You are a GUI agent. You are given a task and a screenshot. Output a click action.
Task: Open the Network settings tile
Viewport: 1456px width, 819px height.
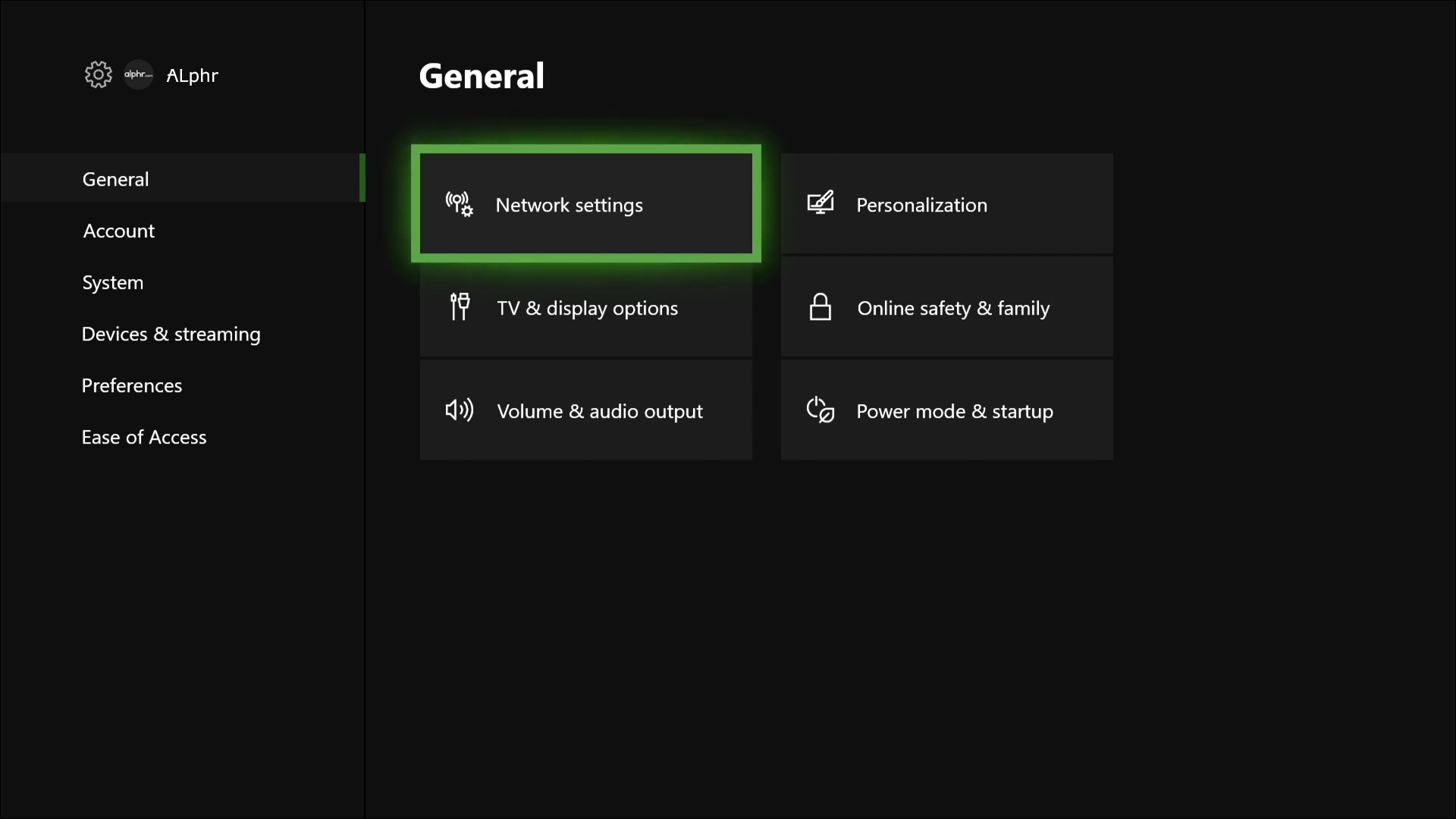[585, 204]
